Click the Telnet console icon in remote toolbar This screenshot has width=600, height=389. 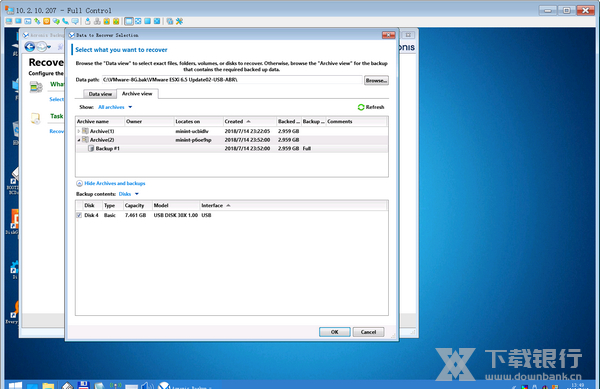(28, 21)
